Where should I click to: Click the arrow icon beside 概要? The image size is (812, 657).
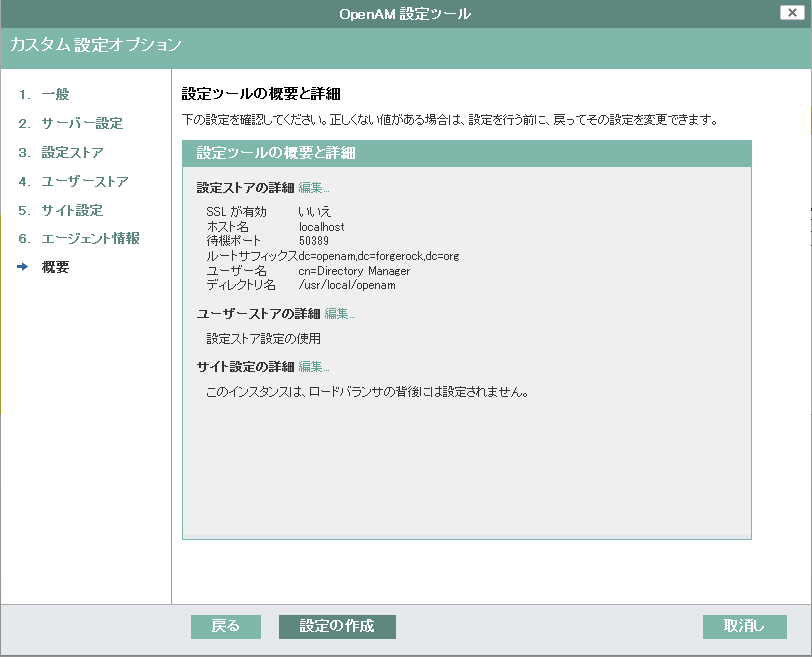coord(23,268)
